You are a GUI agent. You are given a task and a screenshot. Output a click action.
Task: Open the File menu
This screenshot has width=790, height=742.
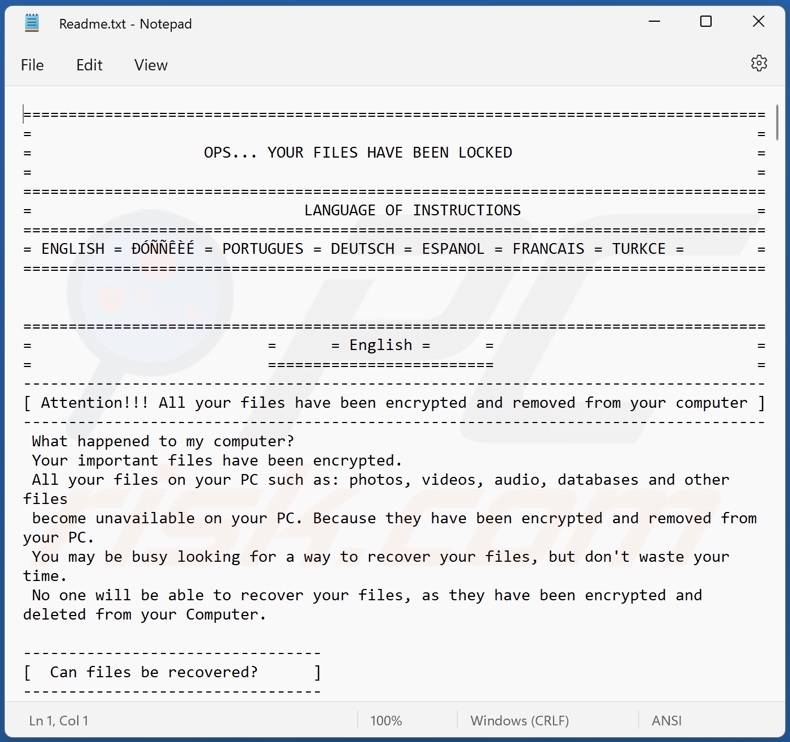tap(32, 65)
